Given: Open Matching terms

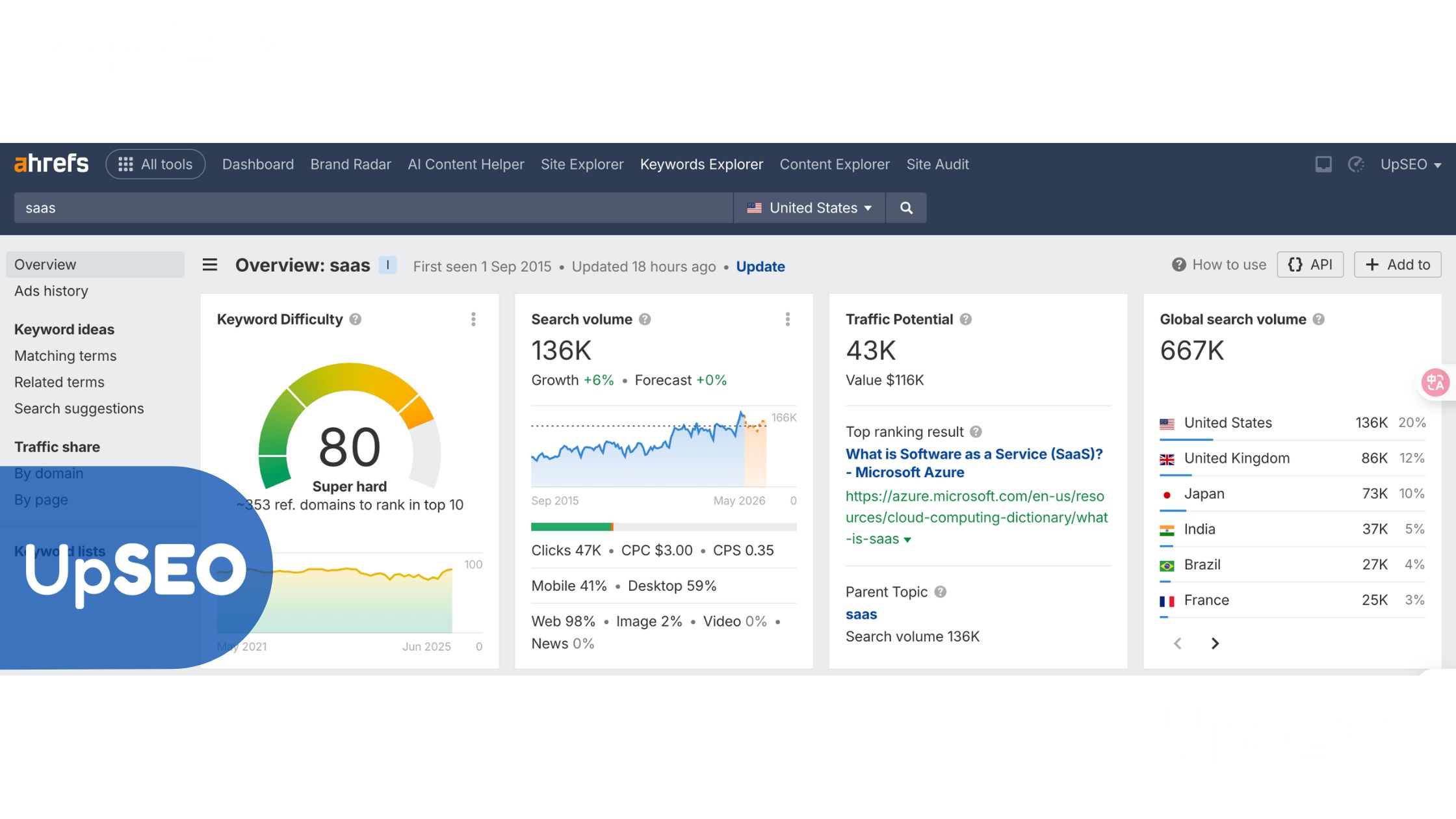Looking at the screenshot, I should point(66,356).
